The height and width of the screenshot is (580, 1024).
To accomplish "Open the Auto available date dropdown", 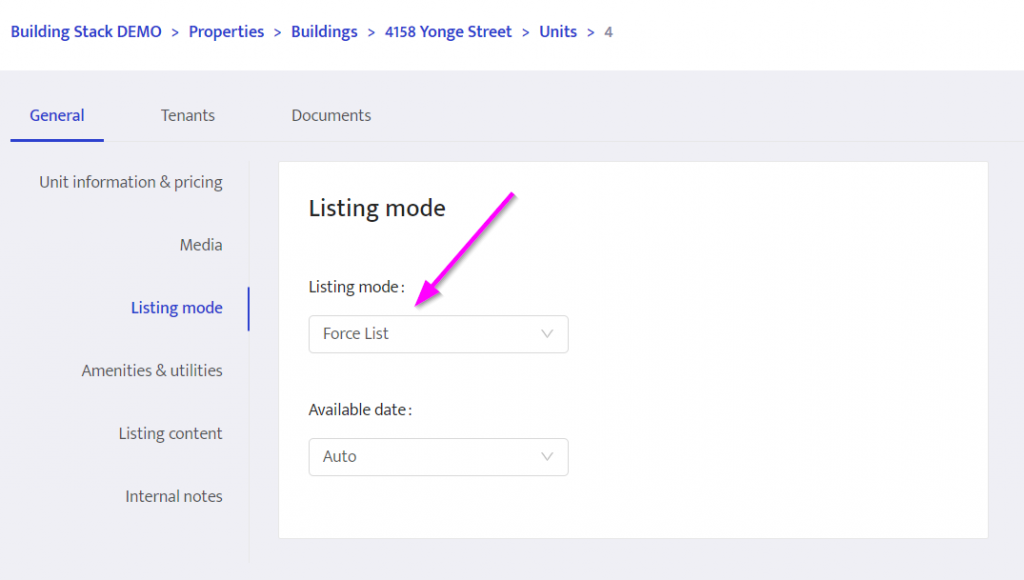I will pyautogui.click(x=438, y=457).
